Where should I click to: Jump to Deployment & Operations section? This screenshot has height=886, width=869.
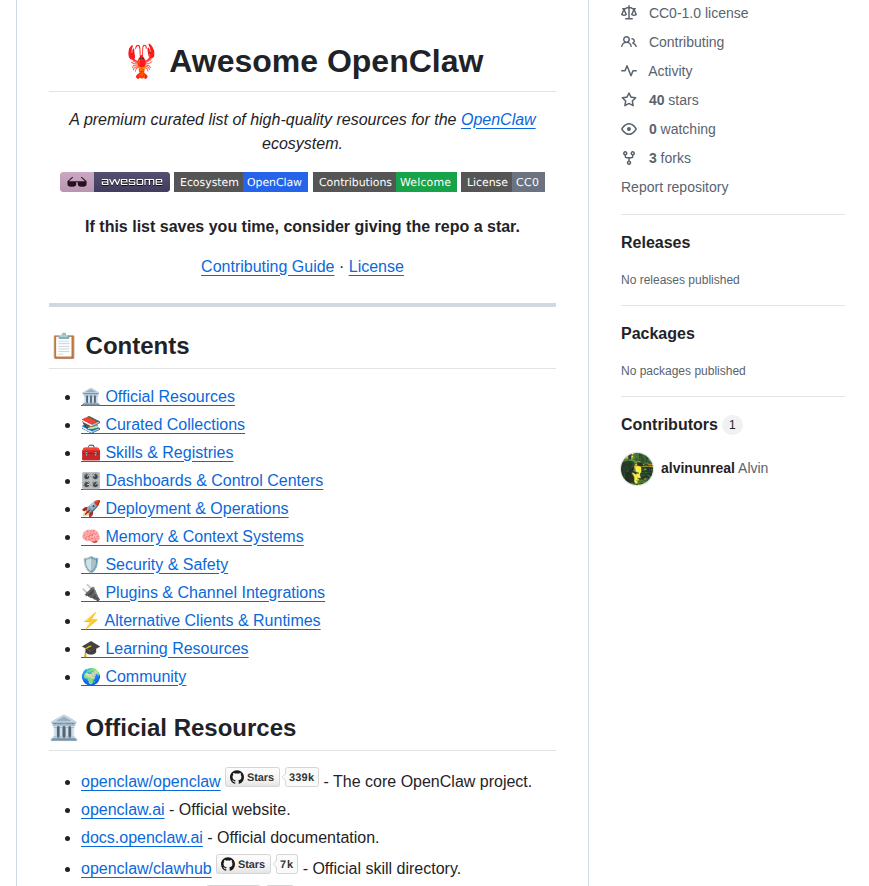[185, 509]
